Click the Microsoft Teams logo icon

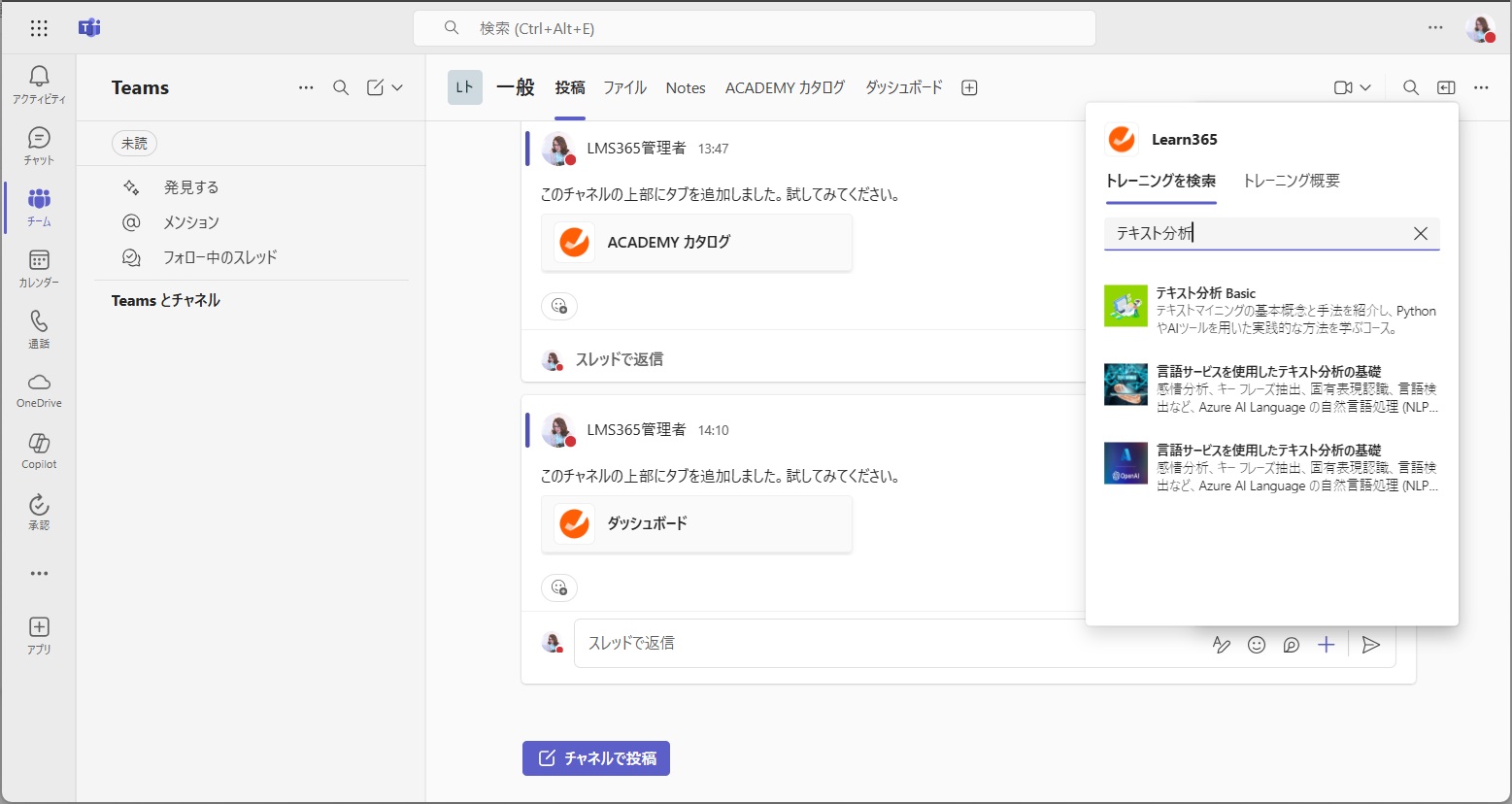pos(89,28)
